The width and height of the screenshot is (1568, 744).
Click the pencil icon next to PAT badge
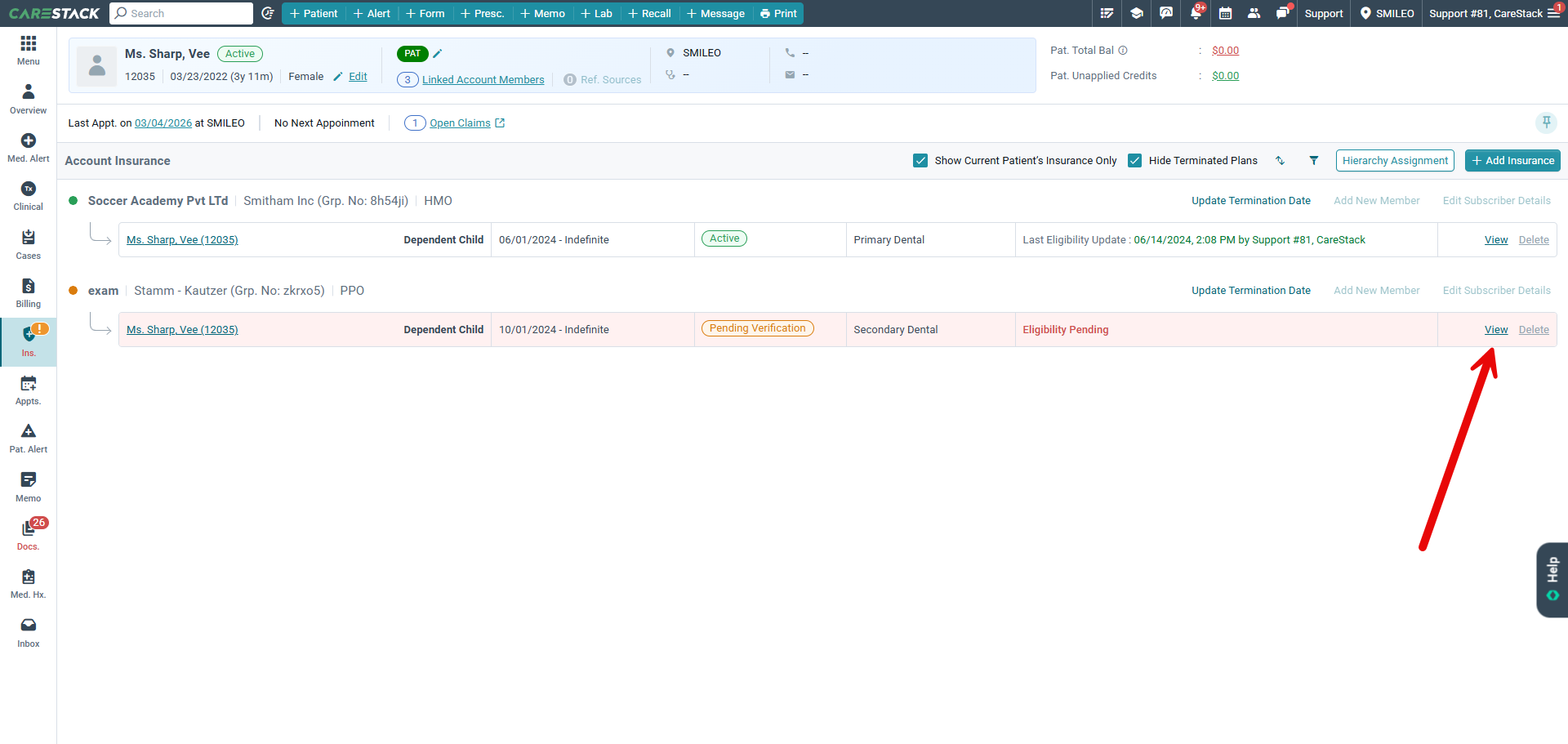click(438, 54)
